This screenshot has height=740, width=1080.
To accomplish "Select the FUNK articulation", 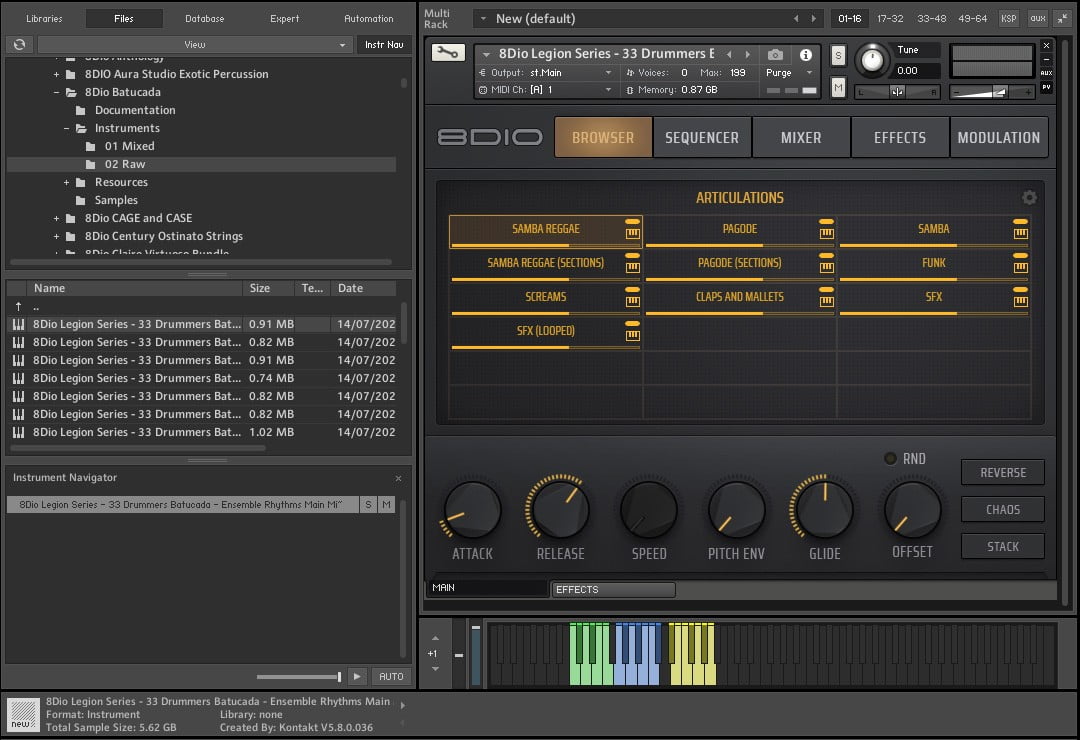I will (x=934, y=265).
